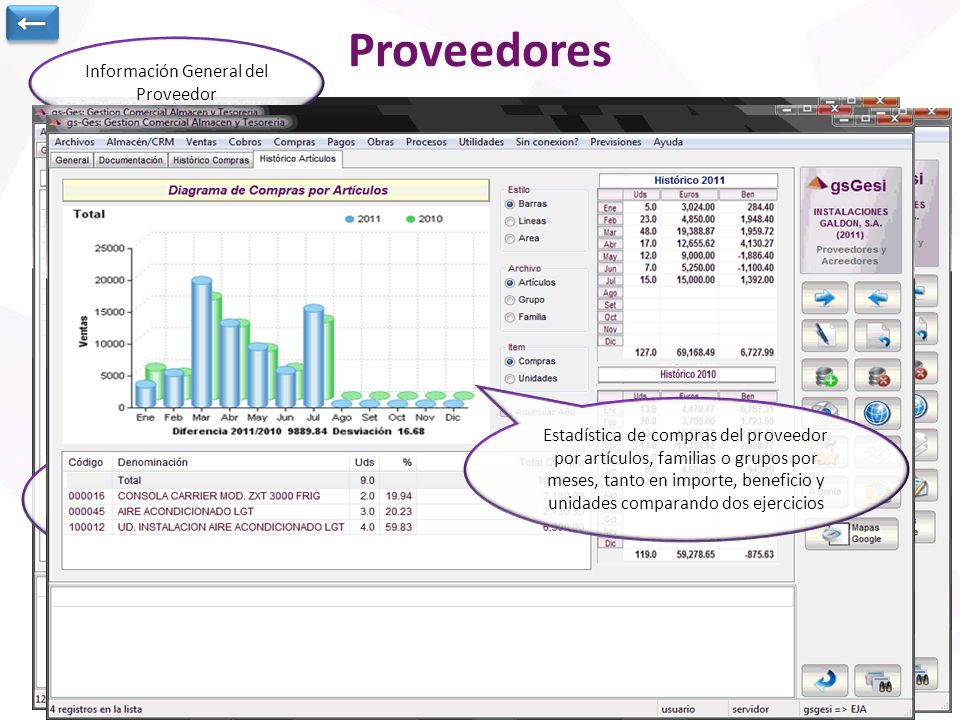Open the Obras menu

(x=380, y=142)
